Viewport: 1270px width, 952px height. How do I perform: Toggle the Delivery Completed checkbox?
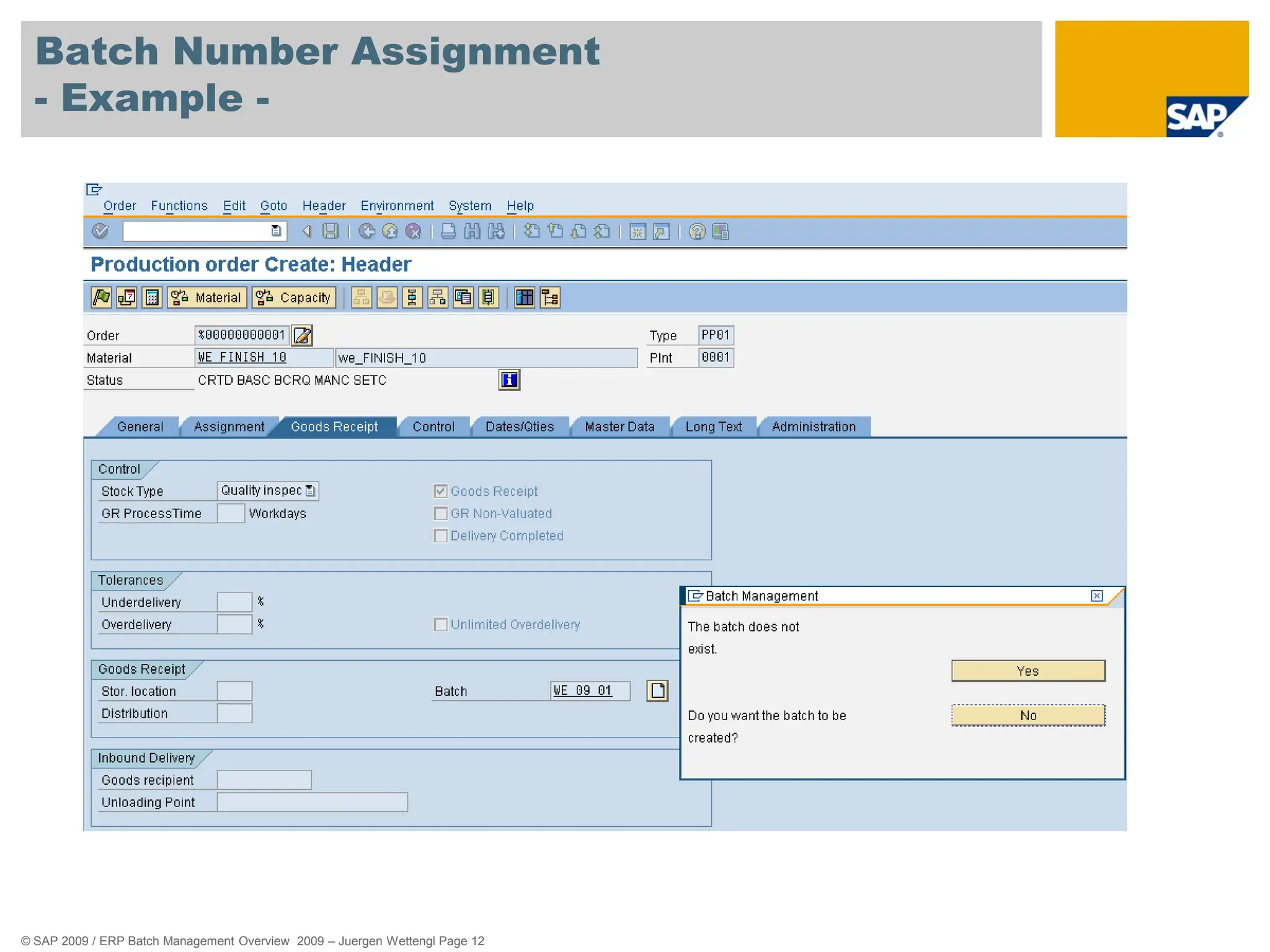(440, 535)
